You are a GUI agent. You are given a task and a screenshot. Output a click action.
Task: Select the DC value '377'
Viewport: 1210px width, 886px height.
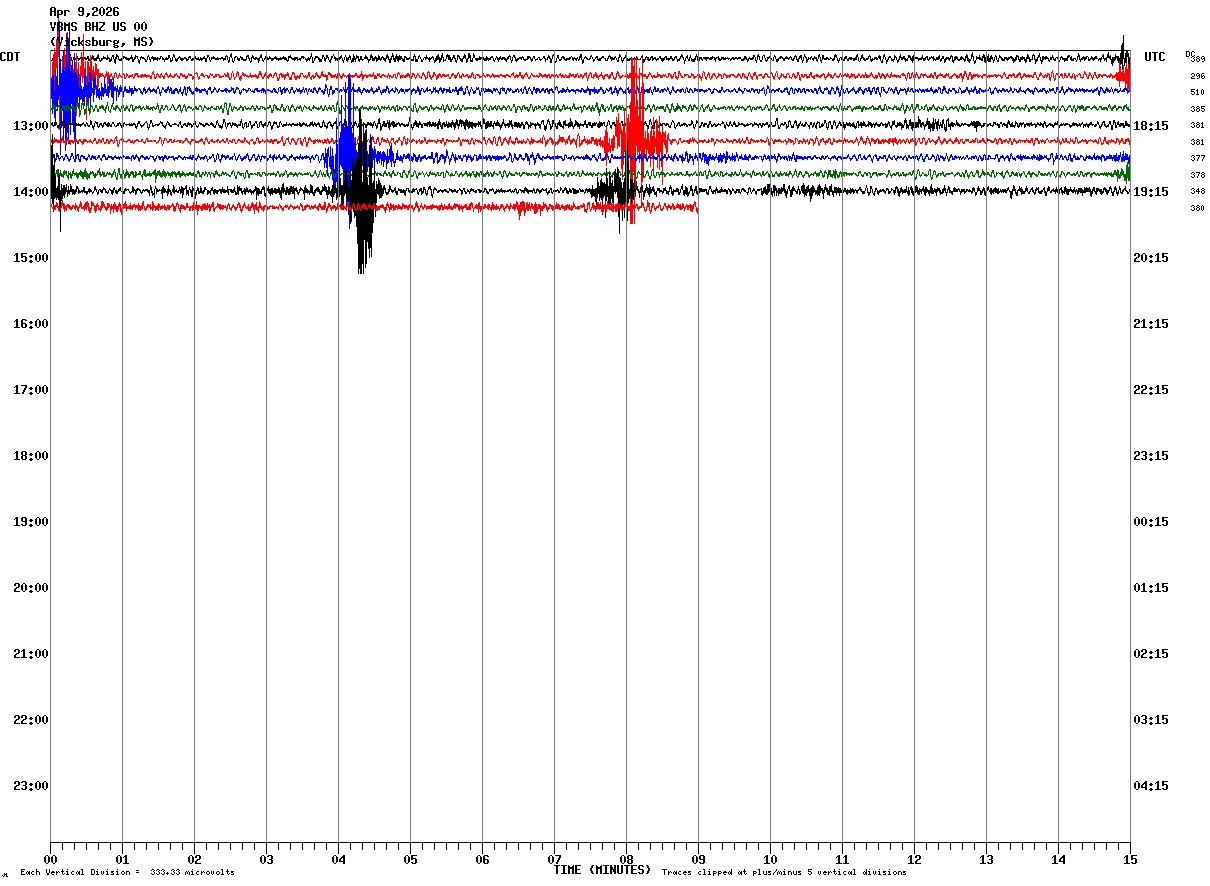pos(1197,158)
